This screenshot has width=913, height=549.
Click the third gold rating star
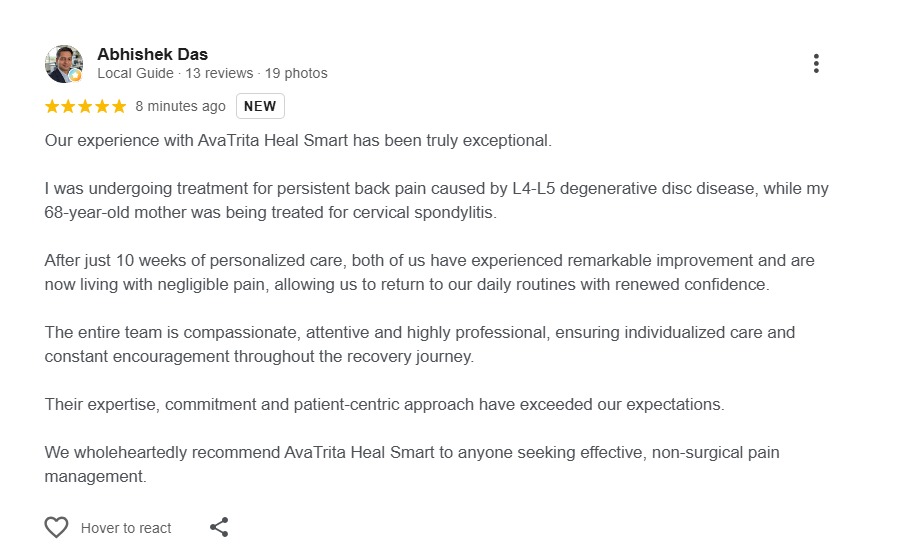(x=86, y=106)
